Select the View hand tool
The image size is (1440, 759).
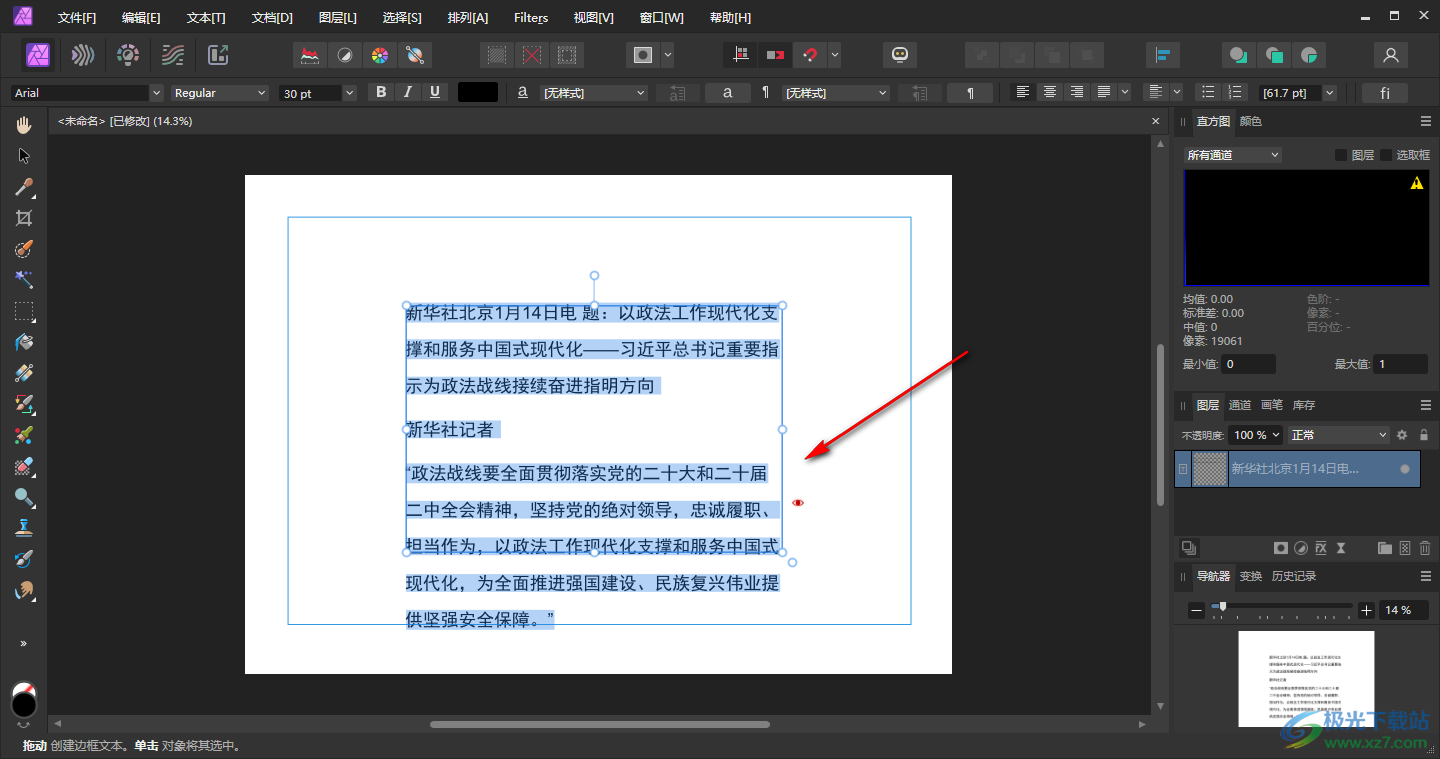[x=24, y=125]
